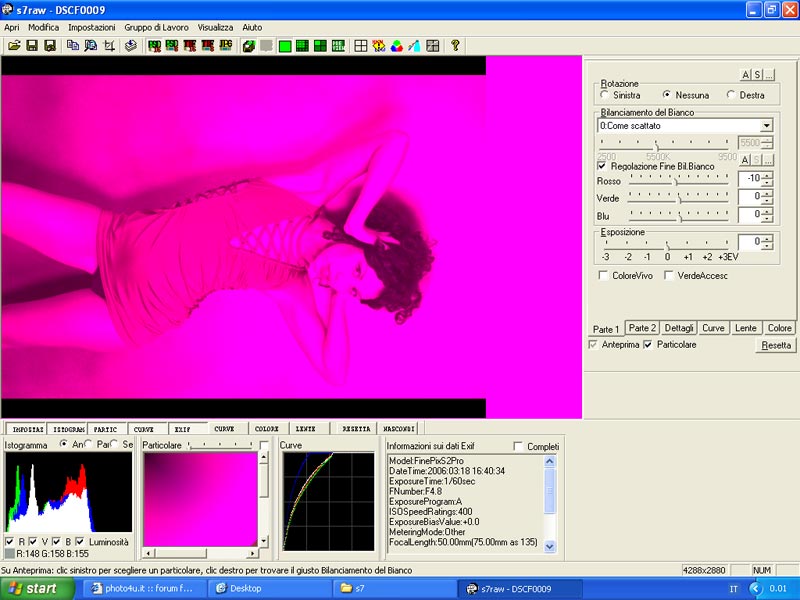Image resolution: width=800 pixels, height=600 pixels.
Task: Open the Visualizza menu
Action: pyautogui.click(x=215, y=28)
